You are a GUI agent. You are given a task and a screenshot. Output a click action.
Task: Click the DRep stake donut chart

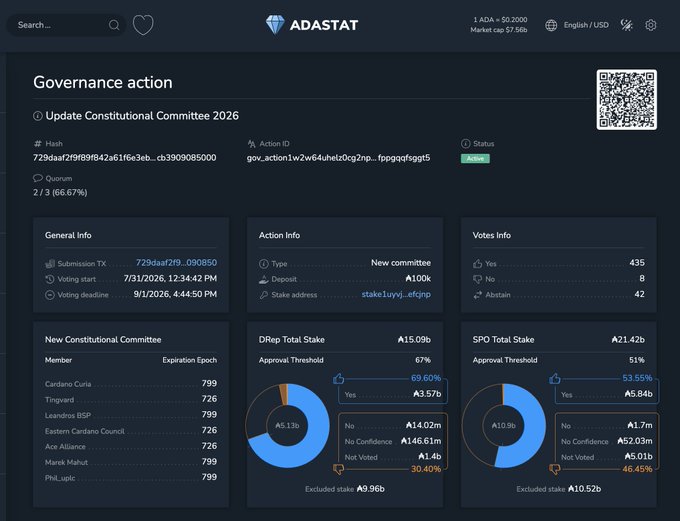click(x=287, y=426)
